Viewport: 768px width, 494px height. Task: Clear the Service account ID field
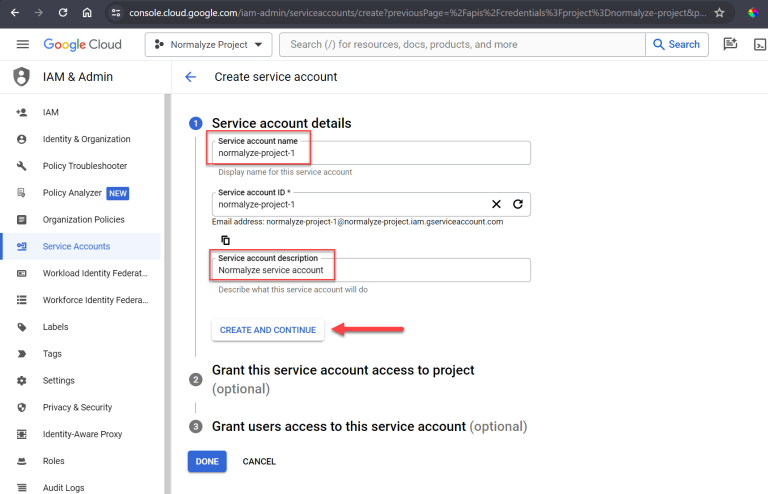click(x=496, y=204)
